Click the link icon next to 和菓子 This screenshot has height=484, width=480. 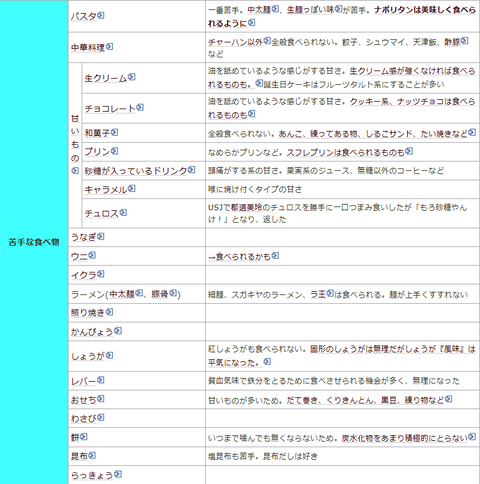(x=114, y=132)
